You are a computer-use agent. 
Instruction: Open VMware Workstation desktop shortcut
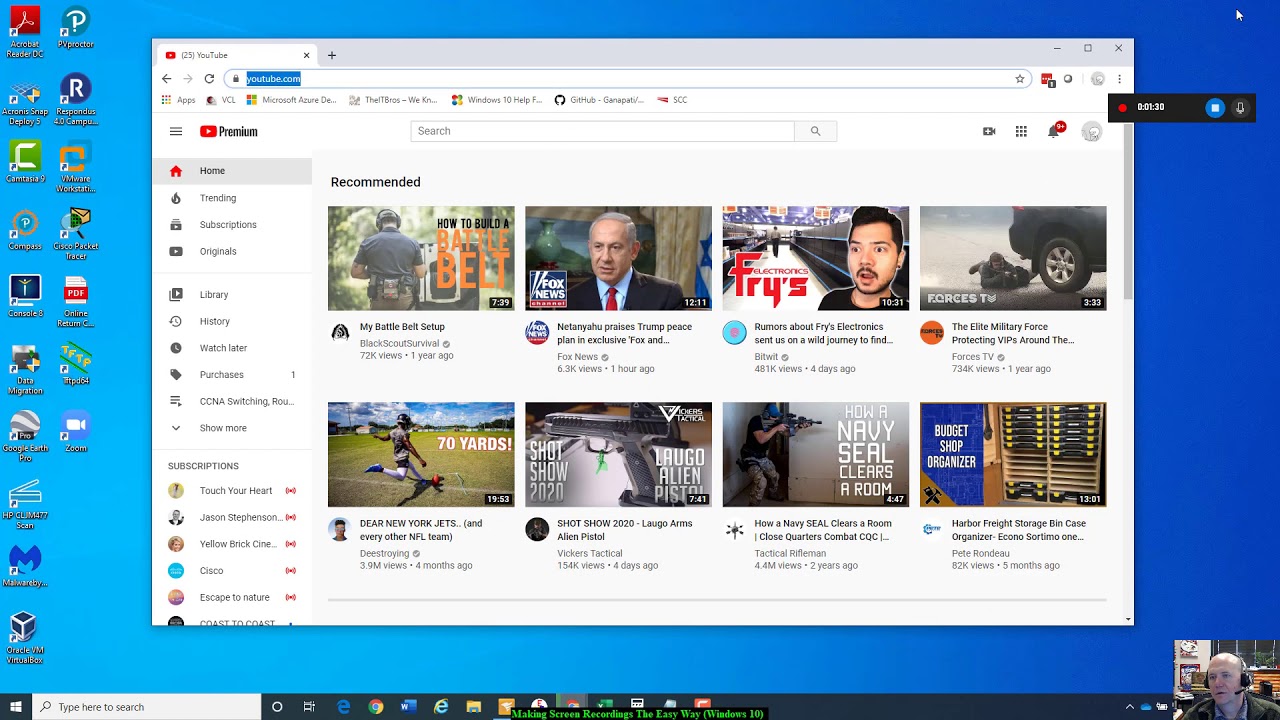tap(75, 168)
